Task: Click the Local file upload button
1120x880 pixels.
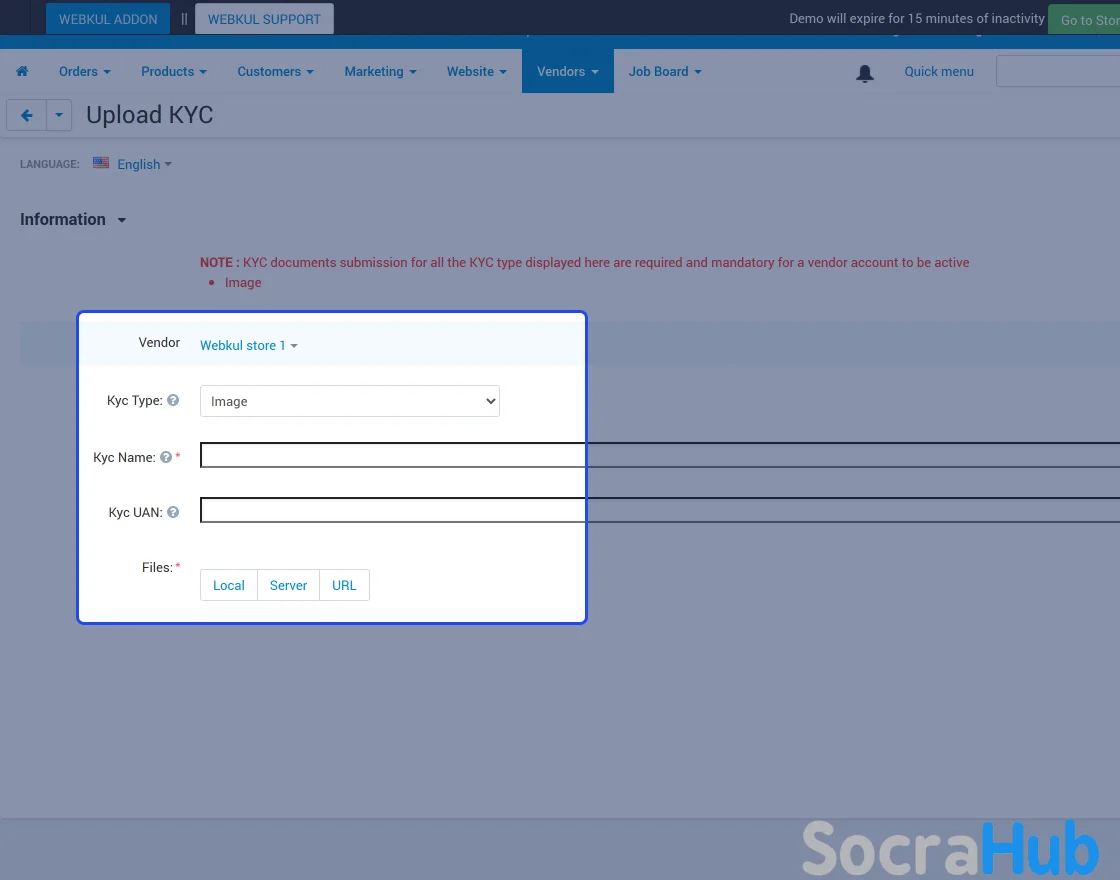Action: click(x=229, y=585)
